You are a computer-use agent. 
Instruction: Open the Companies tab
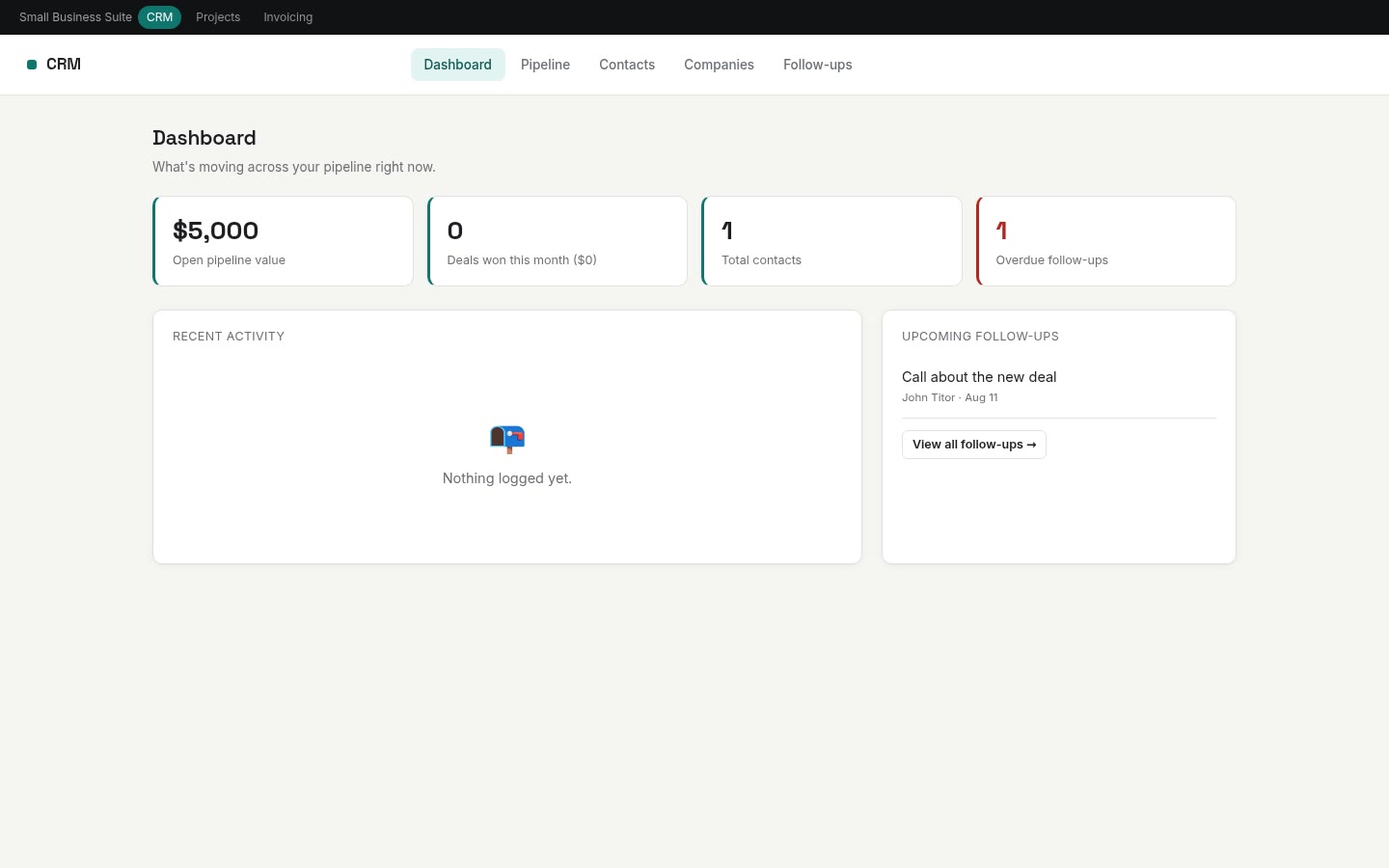click(x=719, y=65)
